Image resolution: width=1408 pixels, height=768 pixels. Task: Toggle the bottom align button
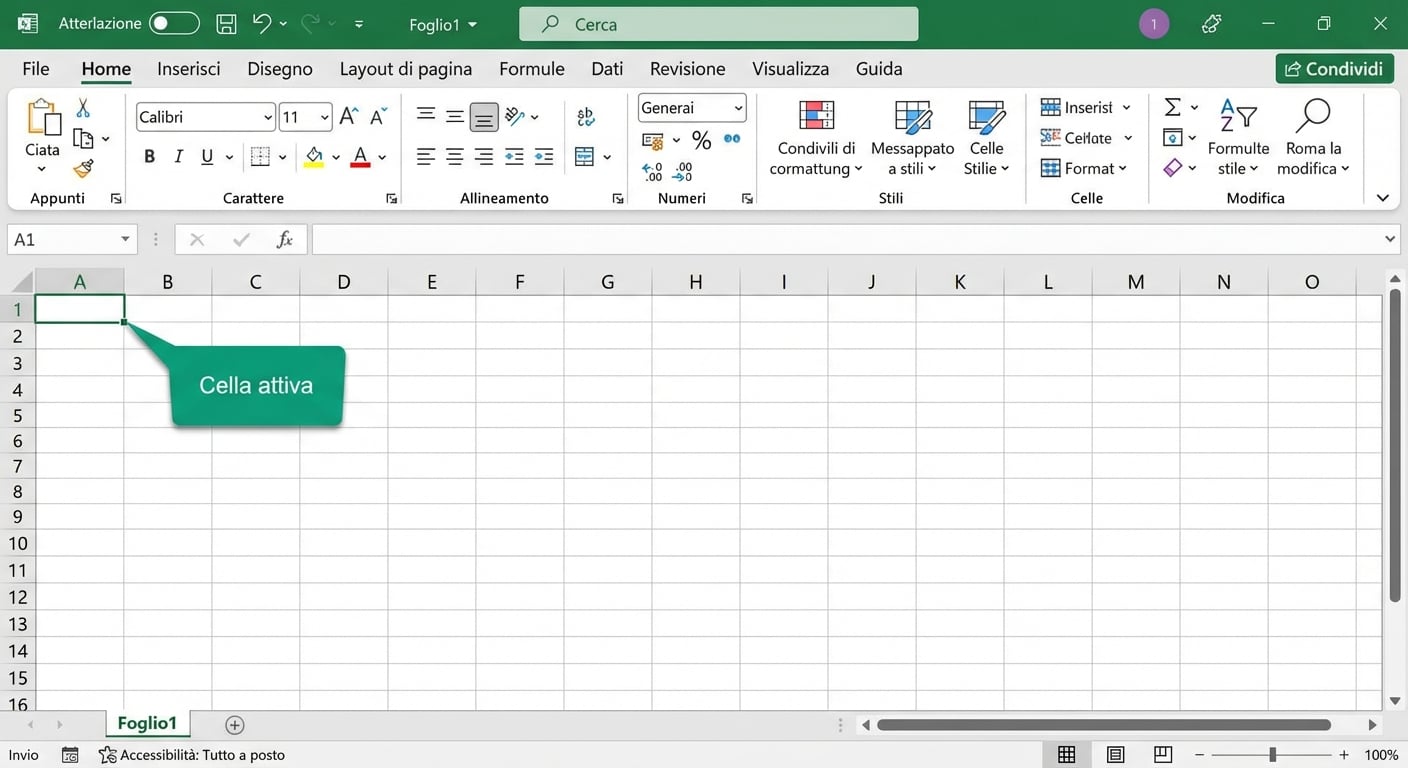[484, 117]
